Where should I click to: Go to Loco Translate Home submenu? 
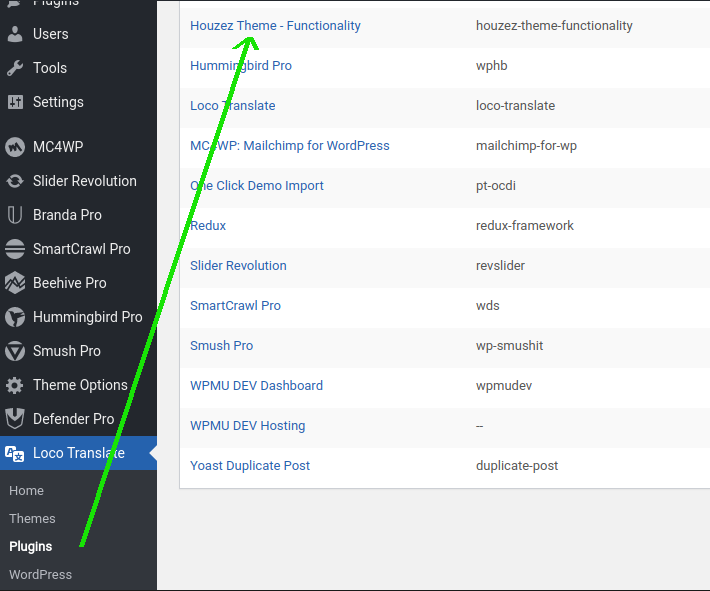tap(26, 490)
